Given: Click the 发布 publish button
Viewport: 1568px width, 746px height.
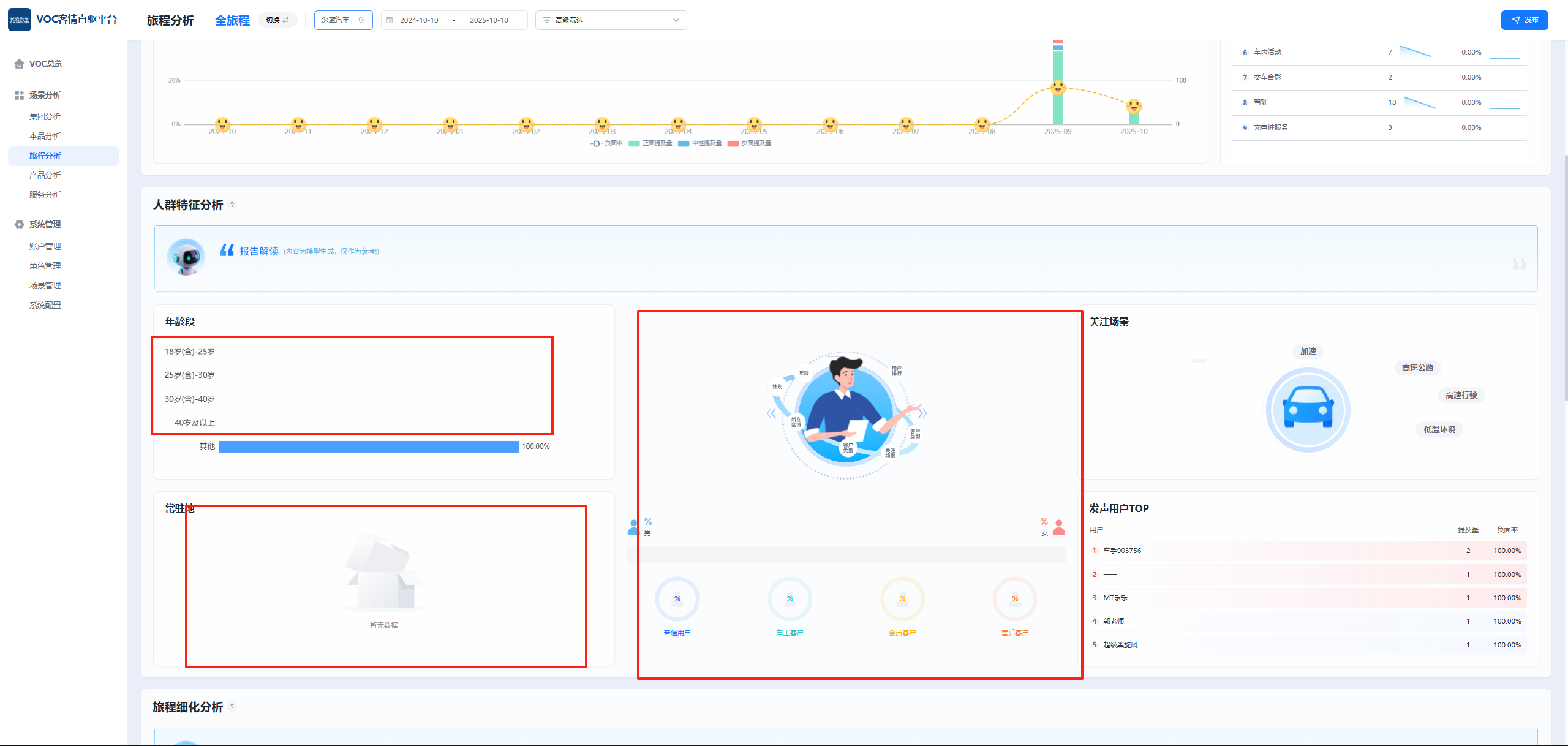Looking at the screenshot, I should pyautogui.click(x=1524, y=20).
